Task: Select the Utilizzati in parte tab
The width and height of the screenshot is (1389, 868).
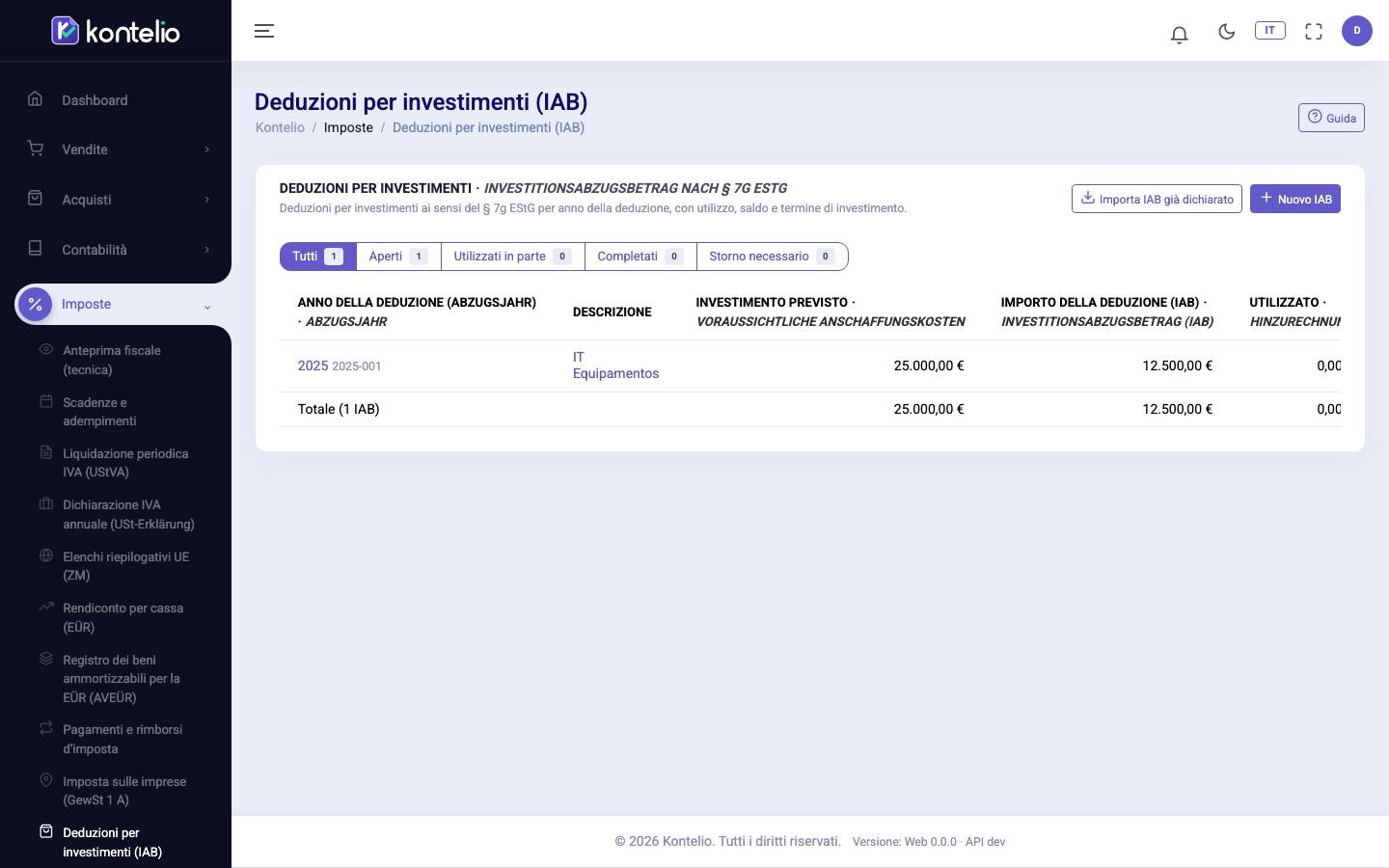Action: (x=512, y=257)
